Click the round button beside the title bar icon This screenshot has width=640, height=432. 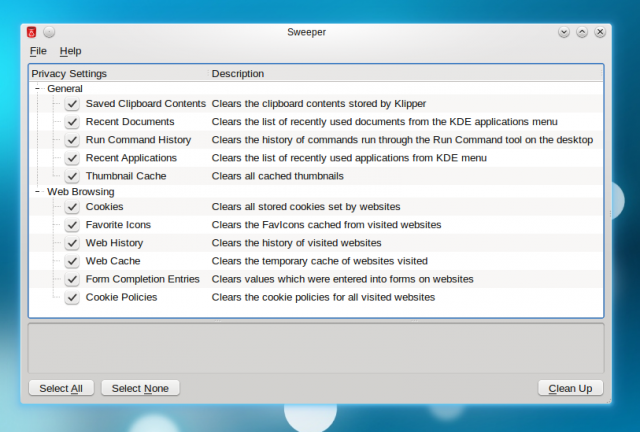point(49,32)
